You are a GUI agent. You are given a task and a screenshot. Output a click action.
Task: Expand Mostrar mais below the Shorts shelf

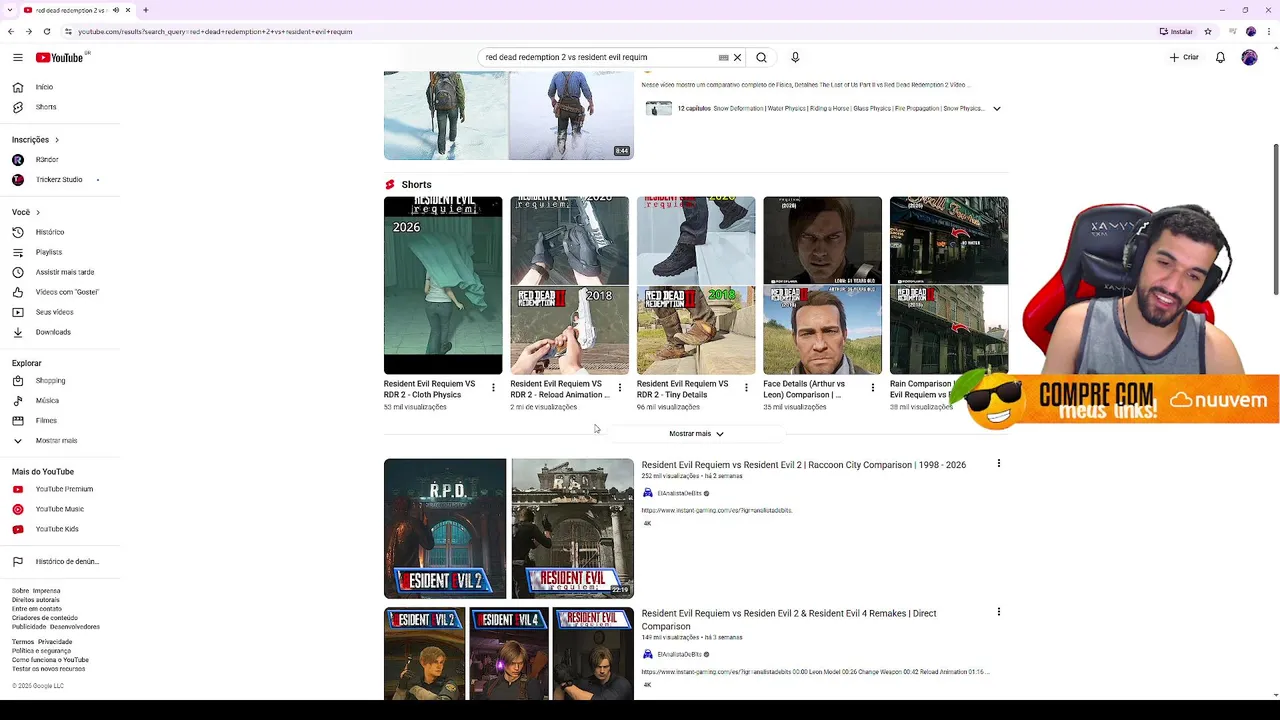click(697, 434)
